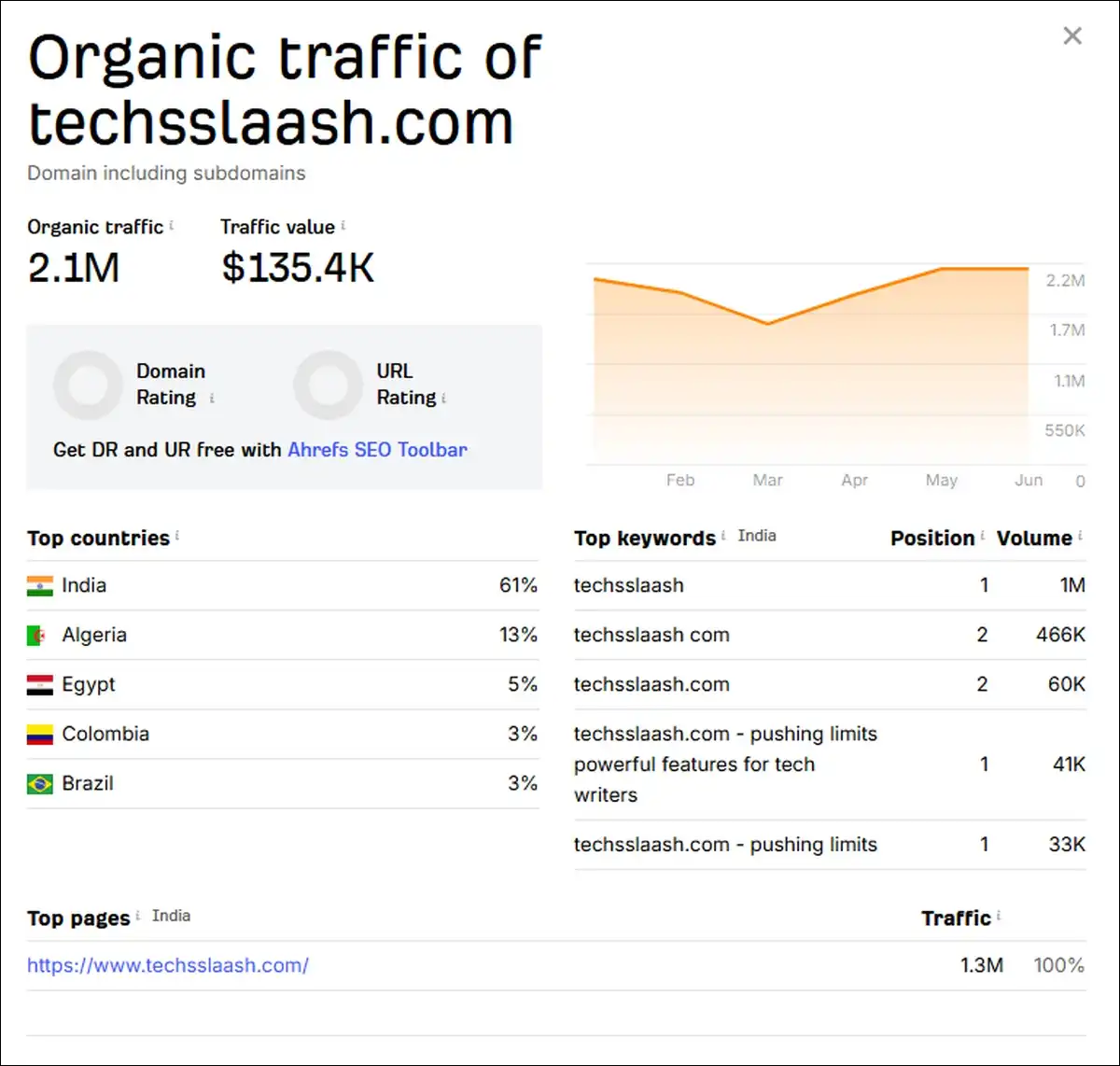Screen dimensions: 1120x1066
Task: Click the info icon beside Position
Action: (983, 536)
